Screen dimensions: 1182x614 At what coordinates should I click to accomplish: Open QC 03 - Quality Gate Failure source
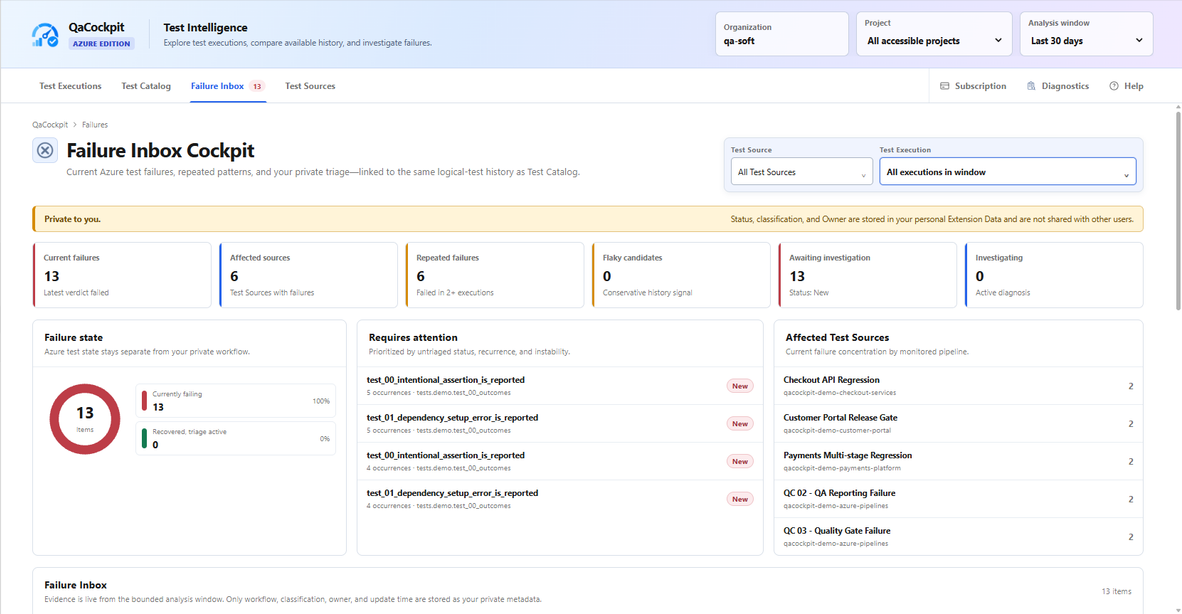(958, 536)
